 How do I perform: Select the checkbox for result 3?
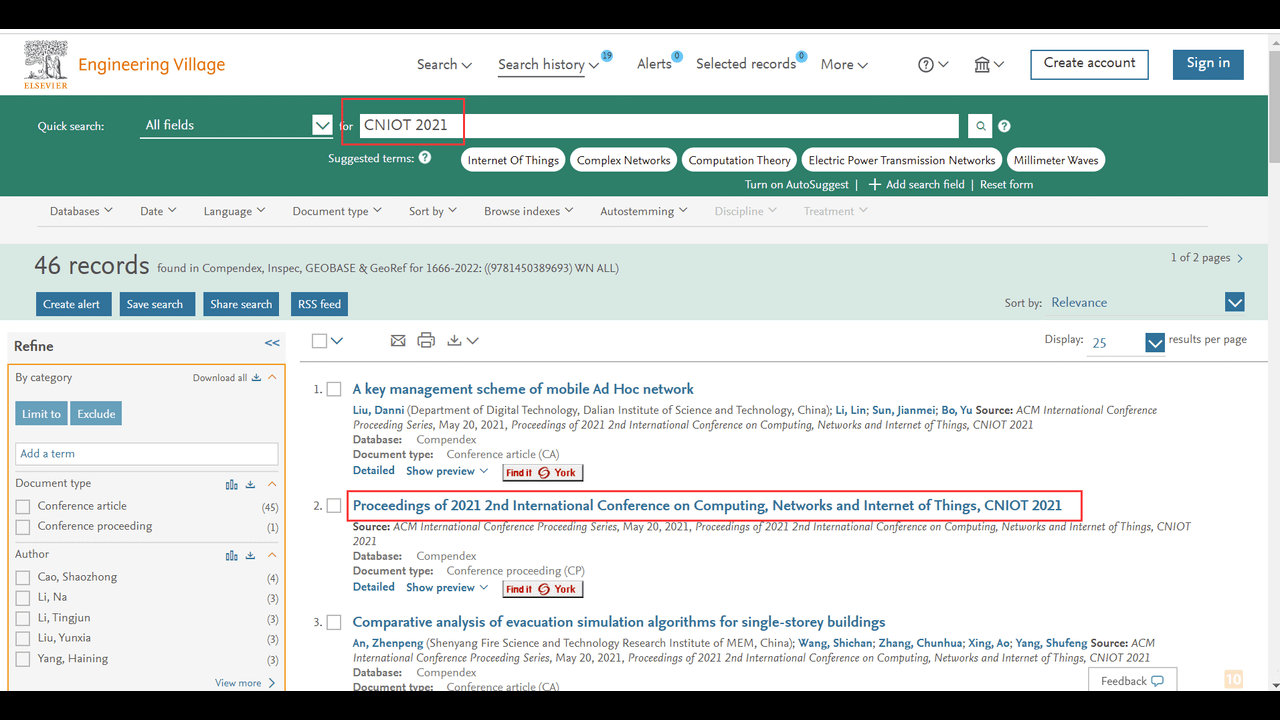[334, 622]
